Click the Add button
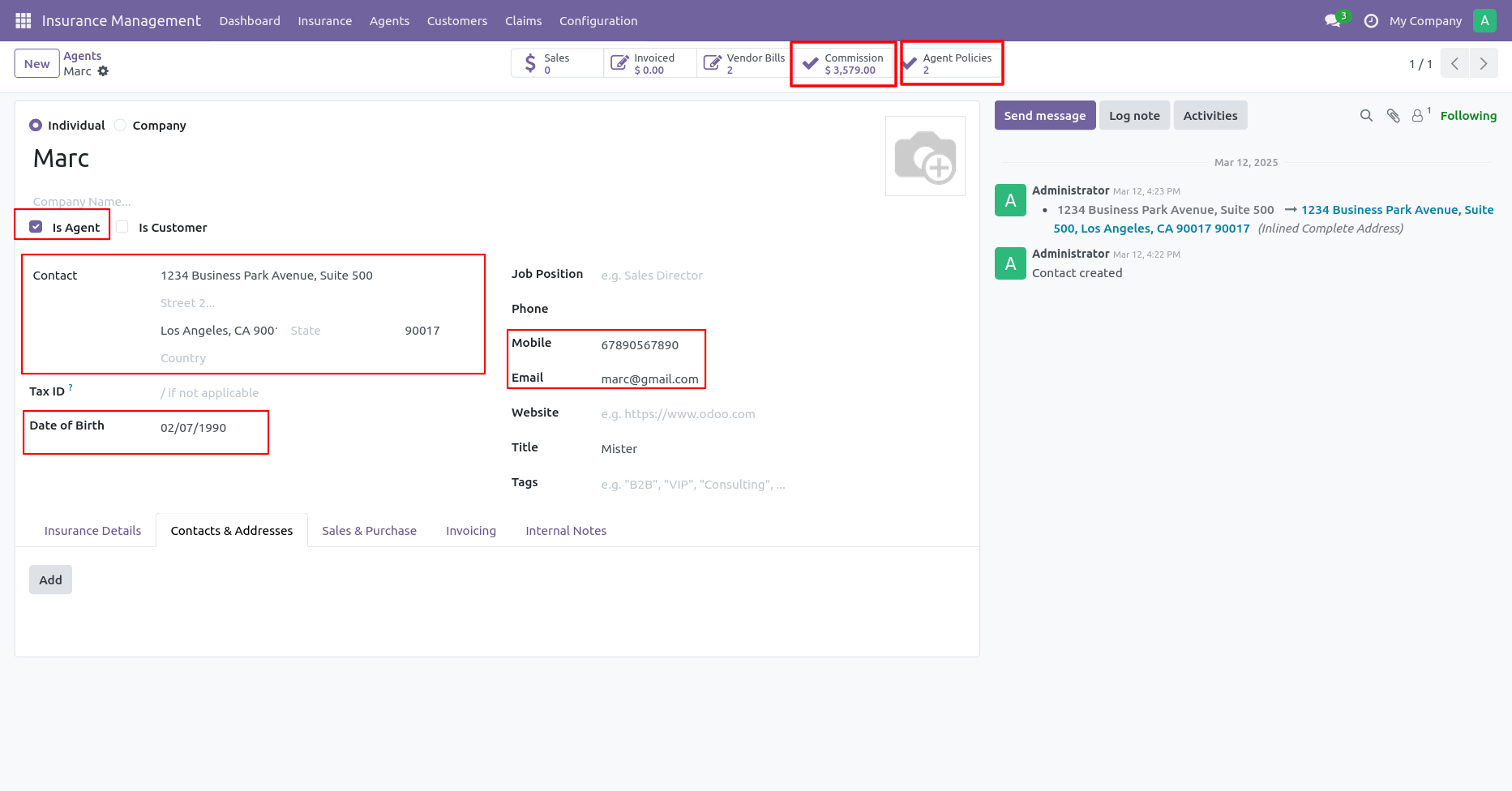 (x=50, y=579)
